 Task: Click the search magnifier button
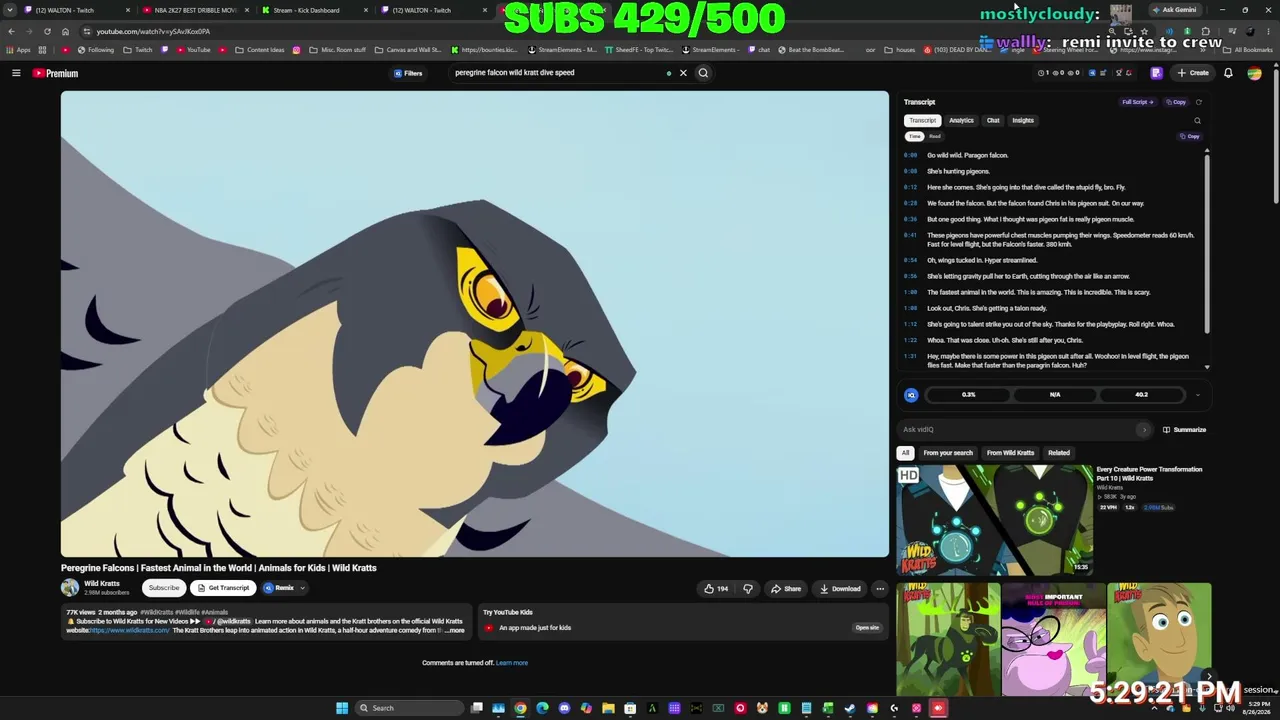click(703, 73)
